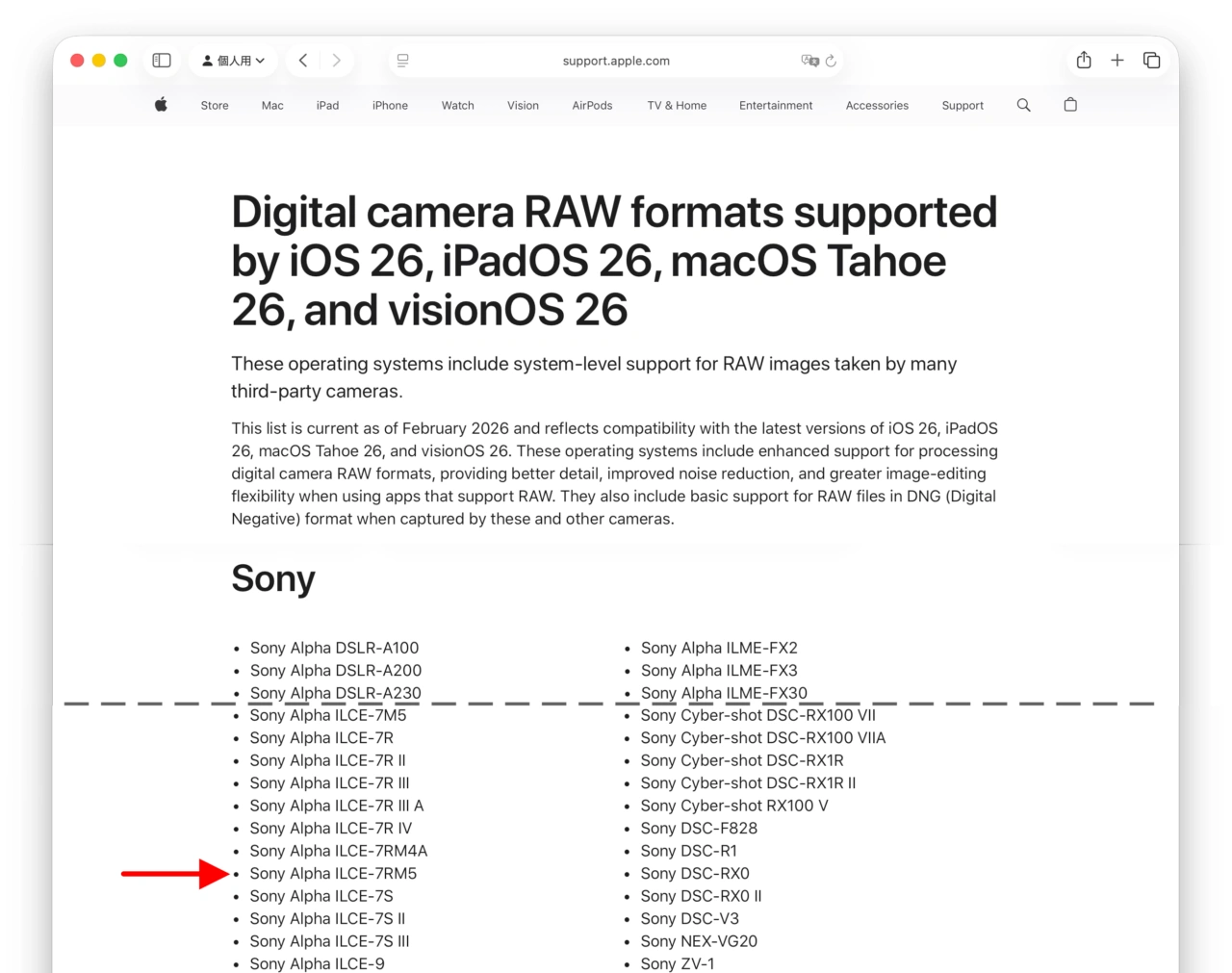Open the Share menu
The image size is (1232, 973).
[x=1084, y=61]
